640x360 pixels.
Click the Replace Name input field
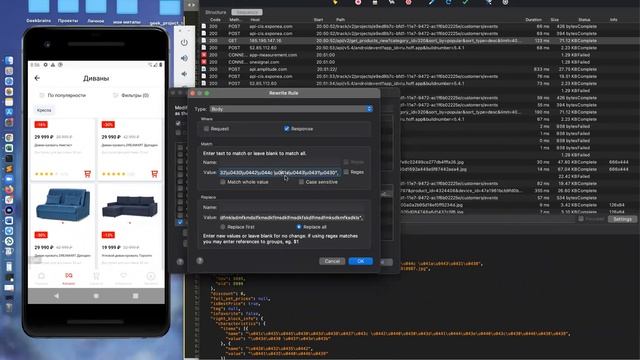(x=292, y=207)
